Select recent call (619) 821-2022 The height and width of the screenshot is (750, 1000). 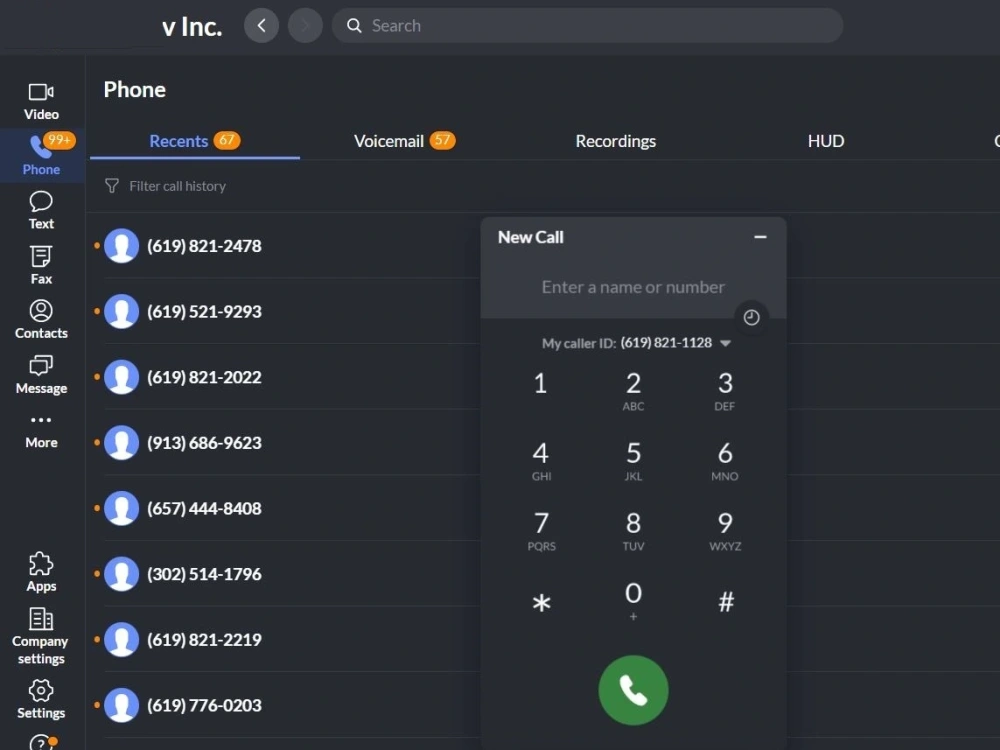[204, 377]
